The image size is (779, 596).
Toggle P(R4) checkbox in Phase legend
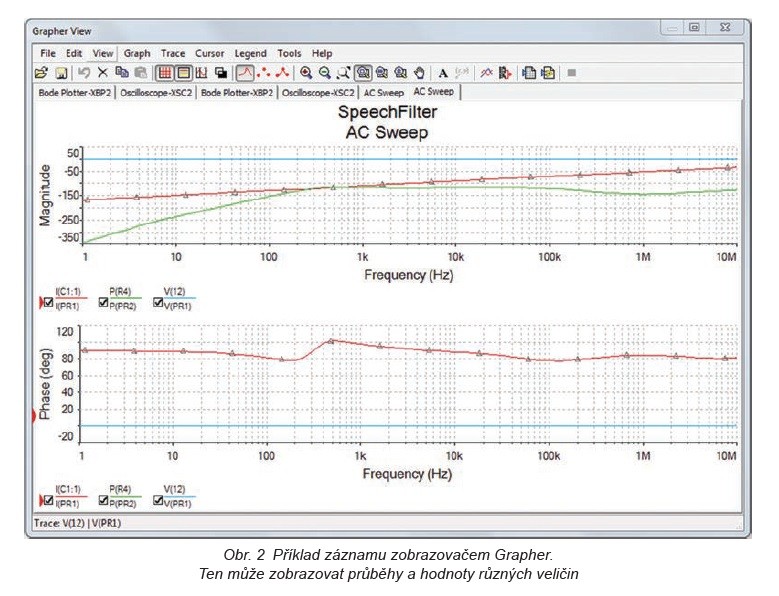pos(103,500)
